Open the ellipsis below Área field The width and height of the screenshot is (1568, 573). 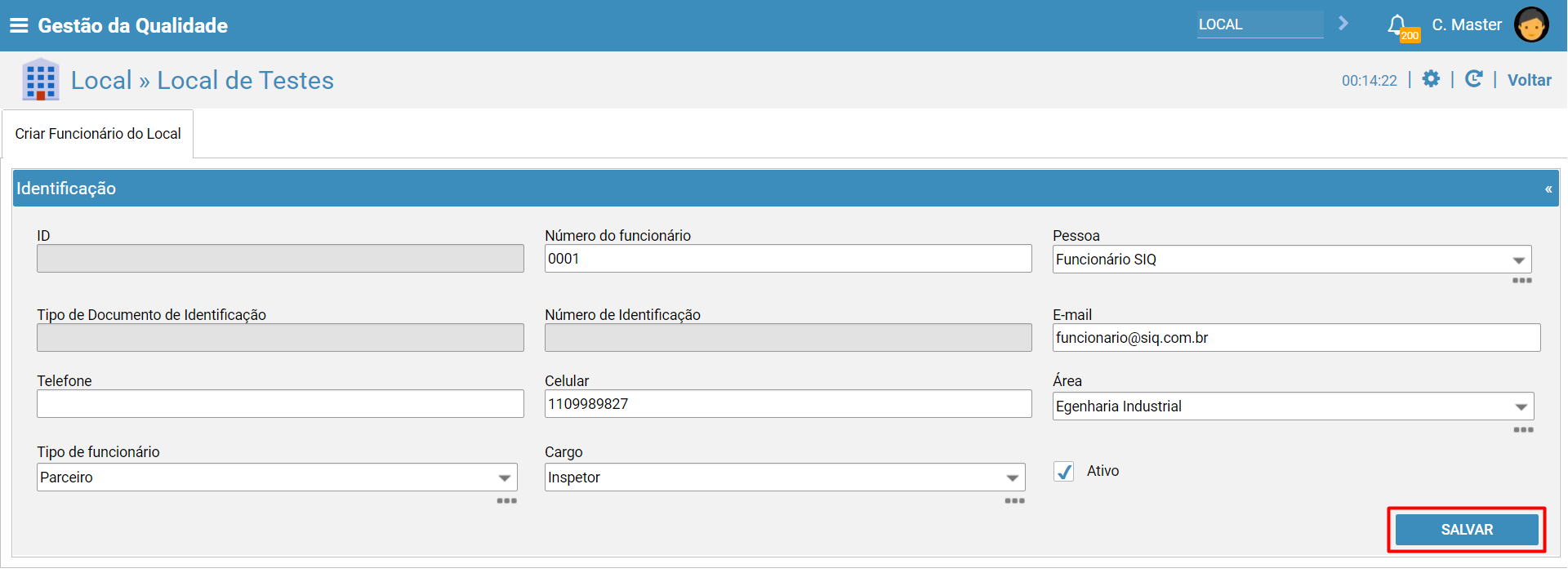tap(1524, 430)
